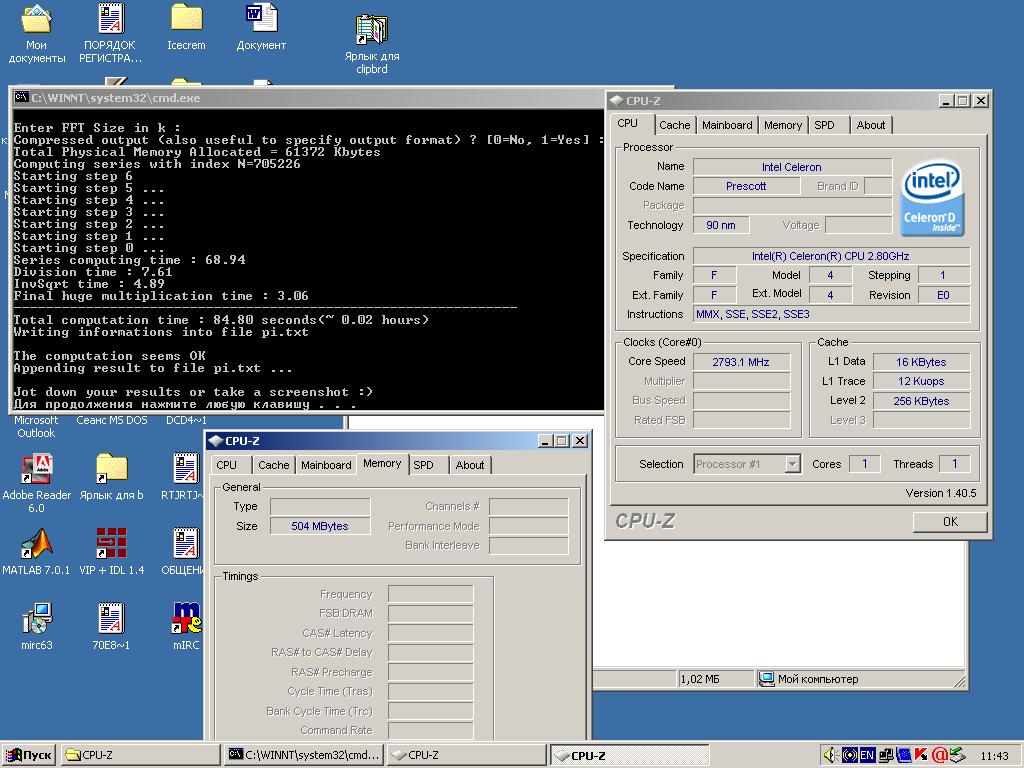Click the taskbar clock showing 11:43

point(994,756)
